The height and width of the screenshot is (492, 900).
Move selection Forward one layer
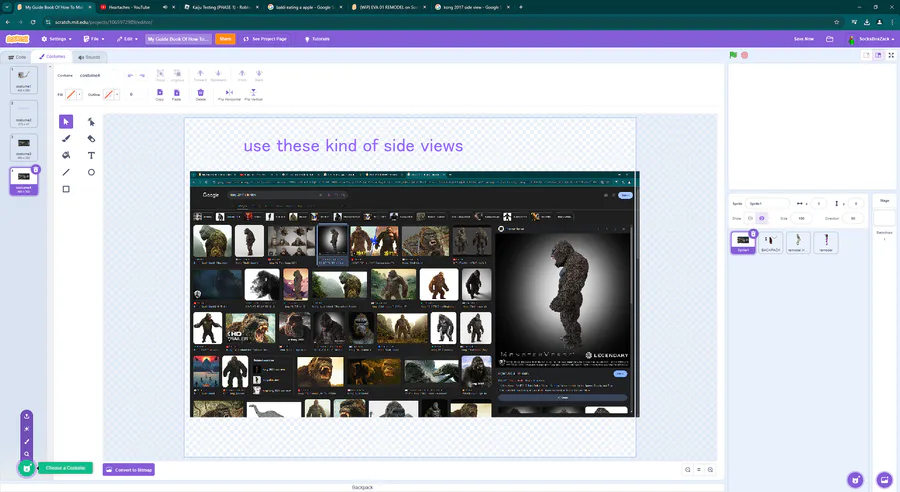[200, 75]
